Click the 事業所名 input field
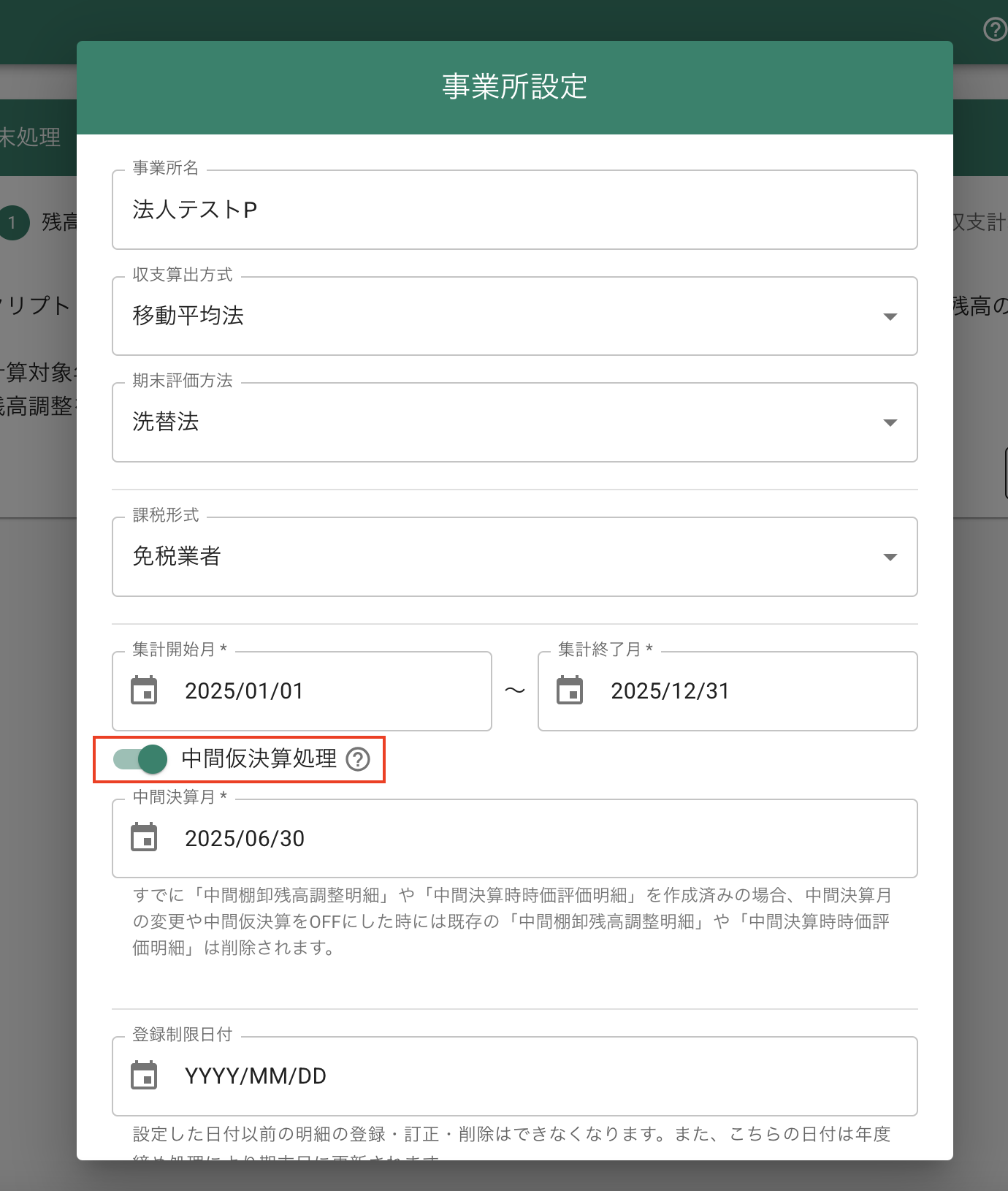 click(515, 210)
